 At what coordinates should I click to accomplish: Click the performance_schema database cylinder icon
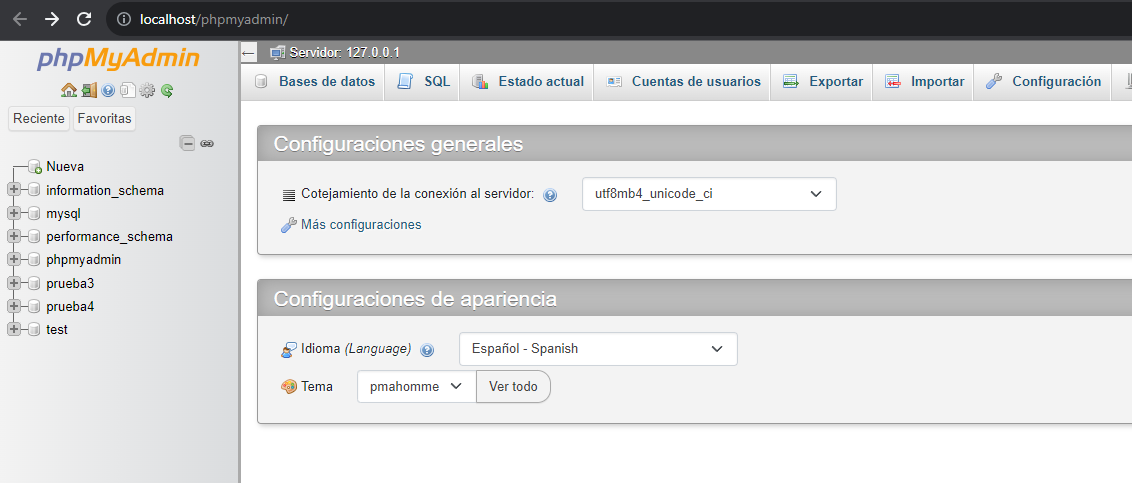[33, 237]
